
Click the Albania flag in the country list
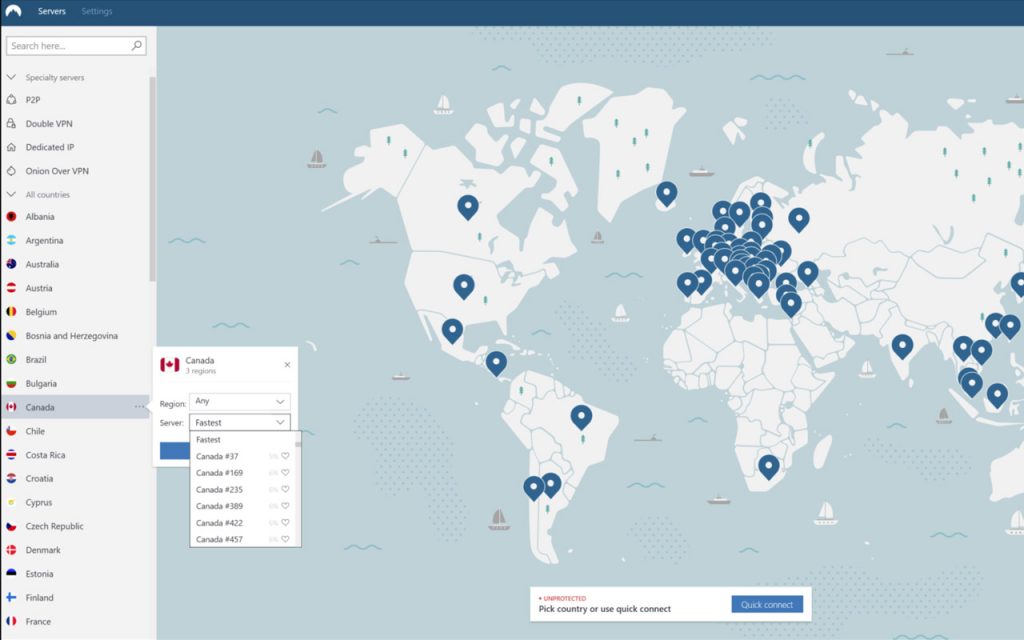(11, 217)
